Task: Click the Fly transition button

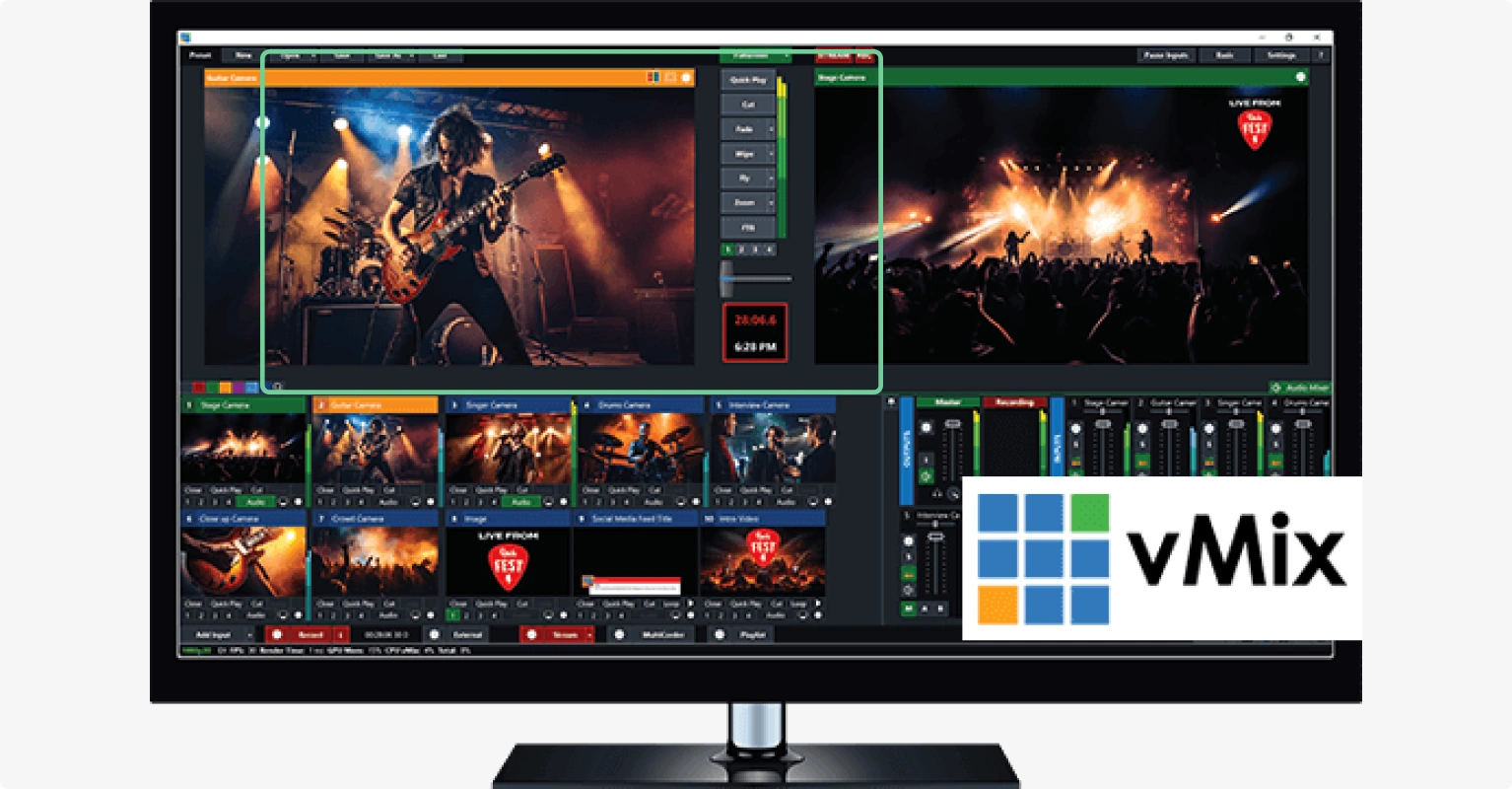Action: click(x=743, y=178)
